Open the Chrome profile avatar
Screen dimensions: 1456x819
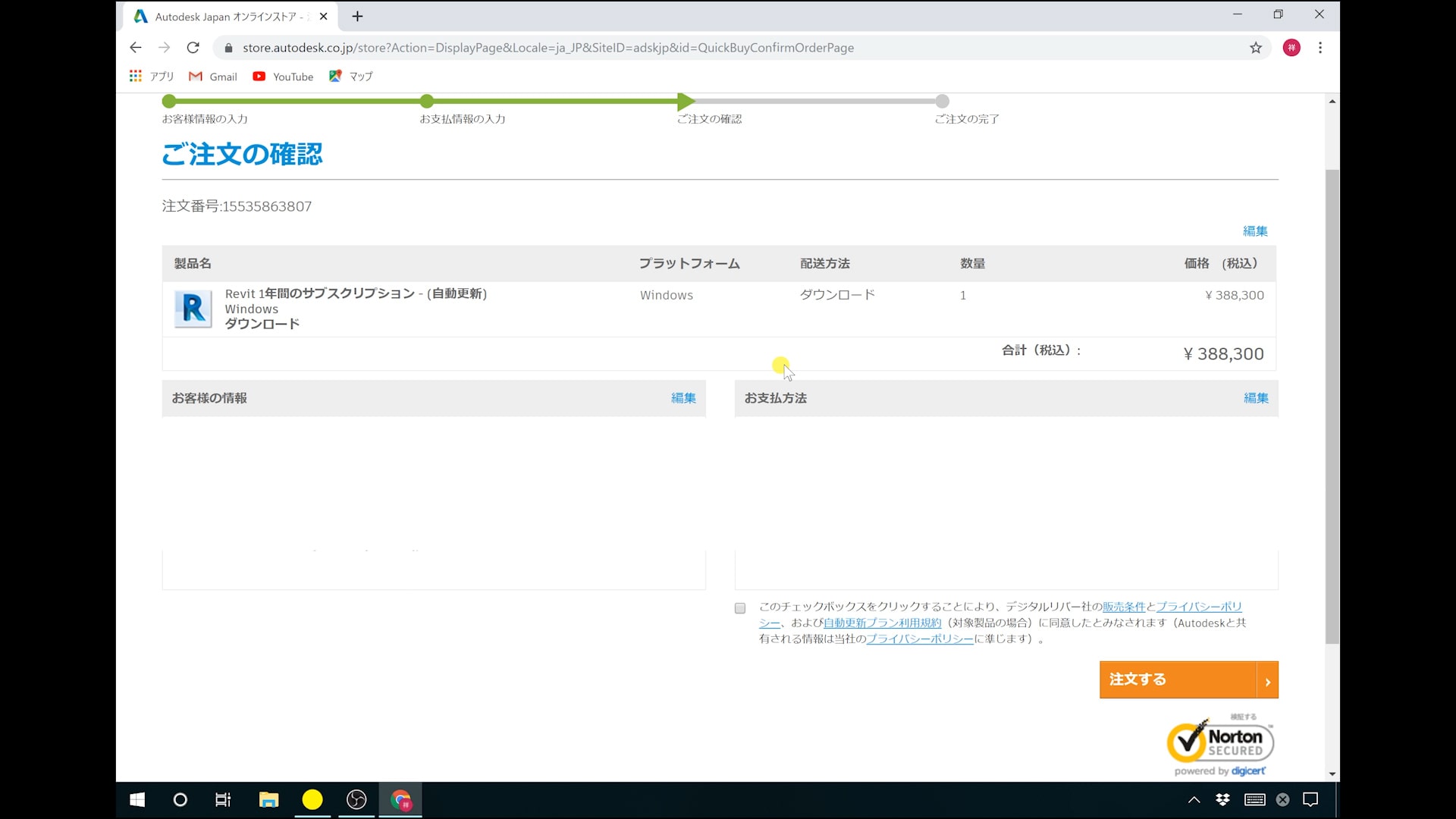pos(1291,48)
